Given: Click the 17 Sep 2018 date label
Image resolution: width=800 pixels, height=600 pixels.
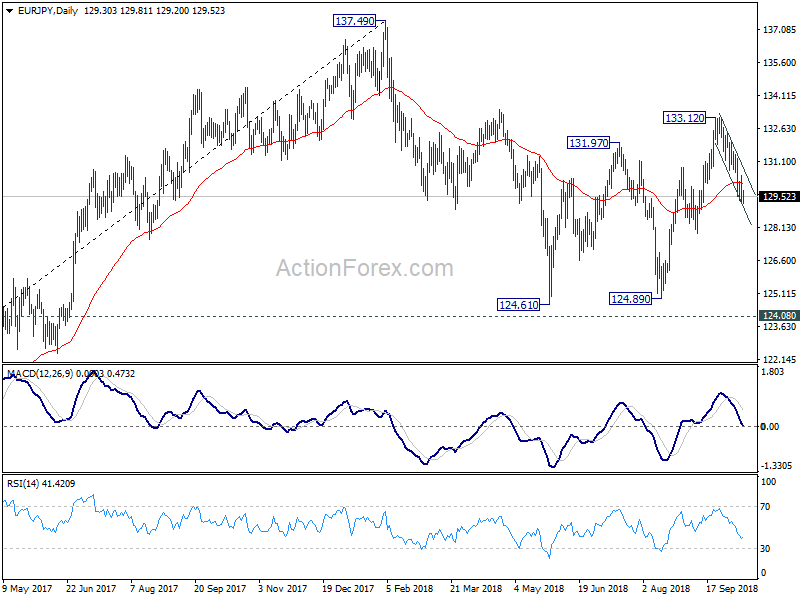Looking at the screenshot, I should pyautogui.click(x=732, y=589).
